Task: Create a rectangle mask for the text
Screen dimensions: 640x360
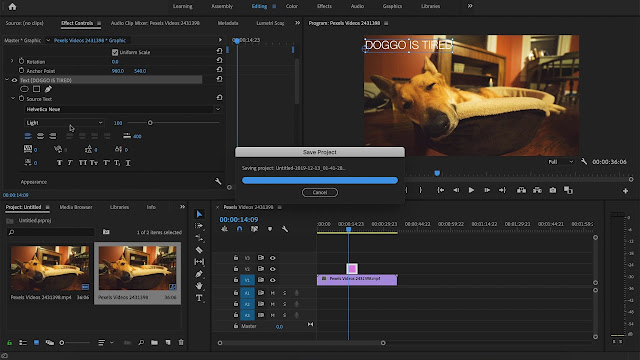Action: click(x=36, y=89)
